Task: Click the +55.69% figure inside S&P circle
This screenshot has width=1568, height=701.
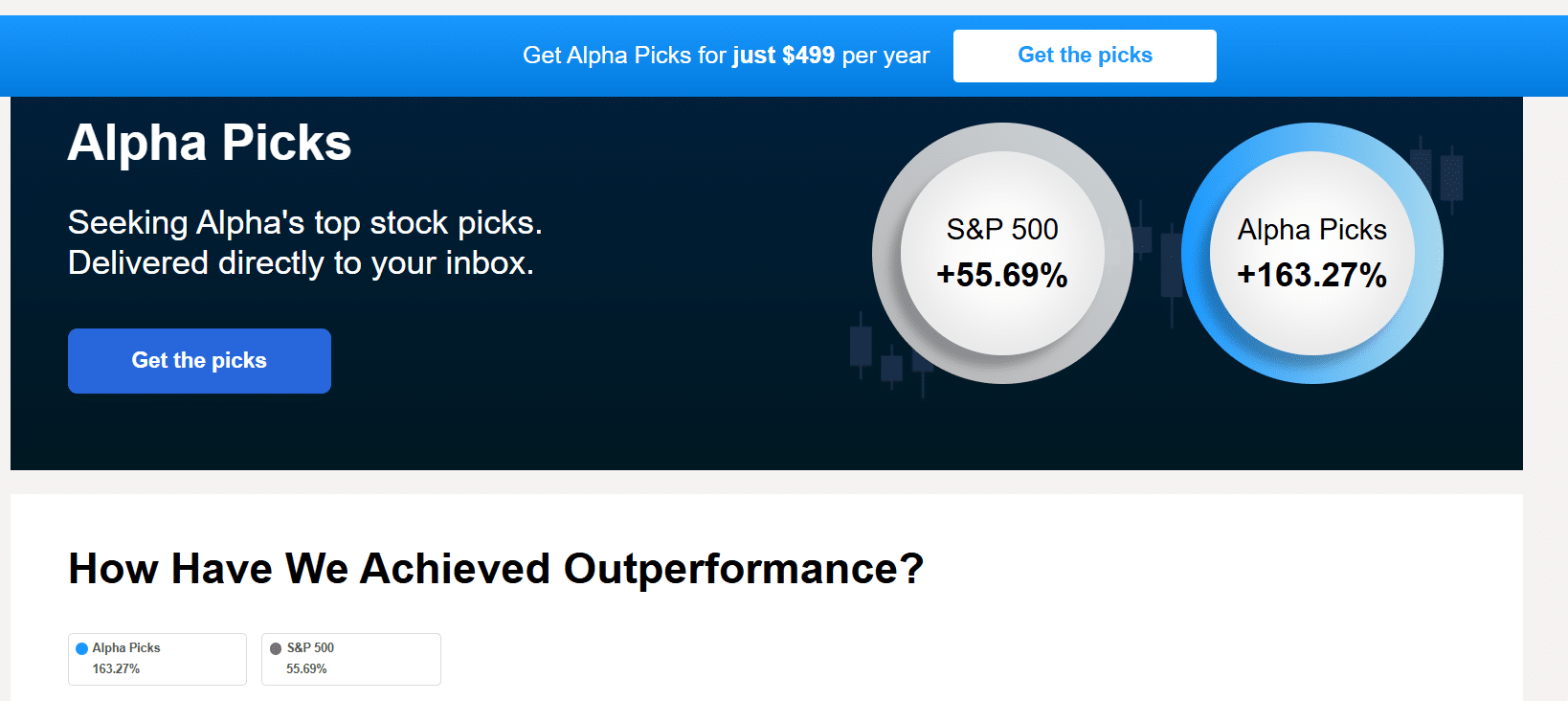Action: (x=1002, y=276)
